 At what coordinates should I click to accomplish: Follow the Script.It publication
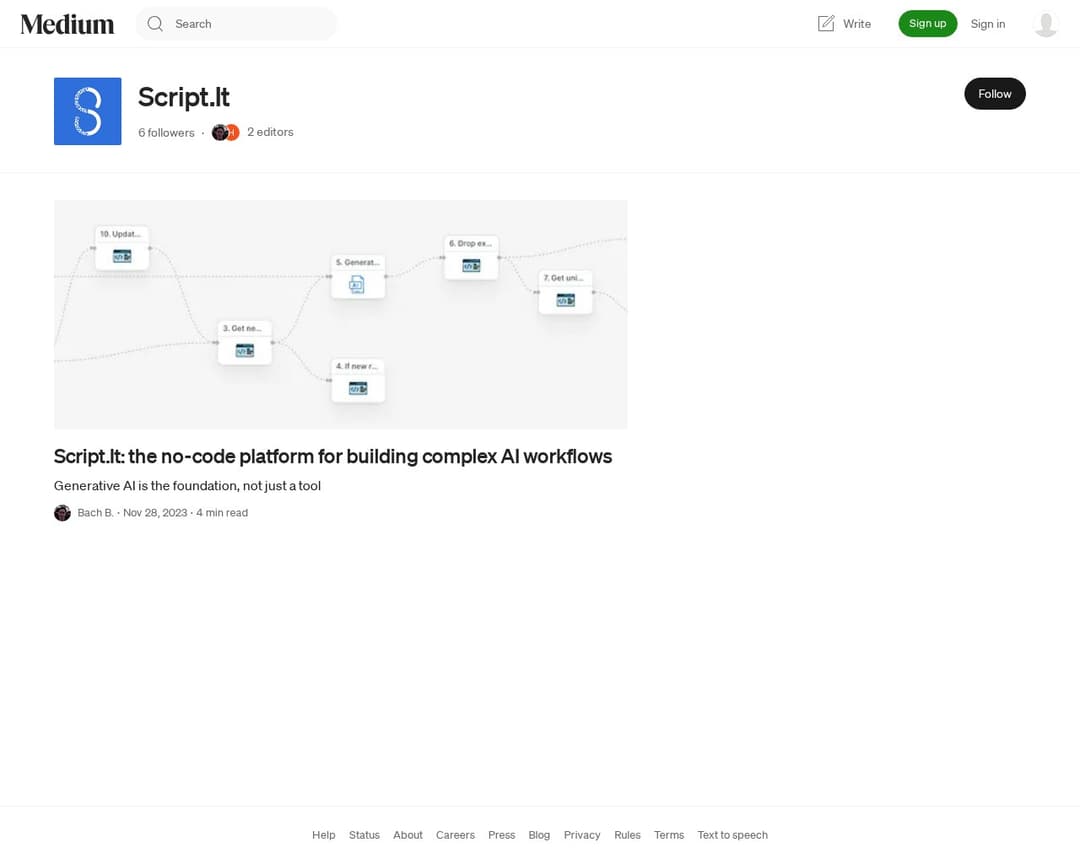click(x=994, y=94)
